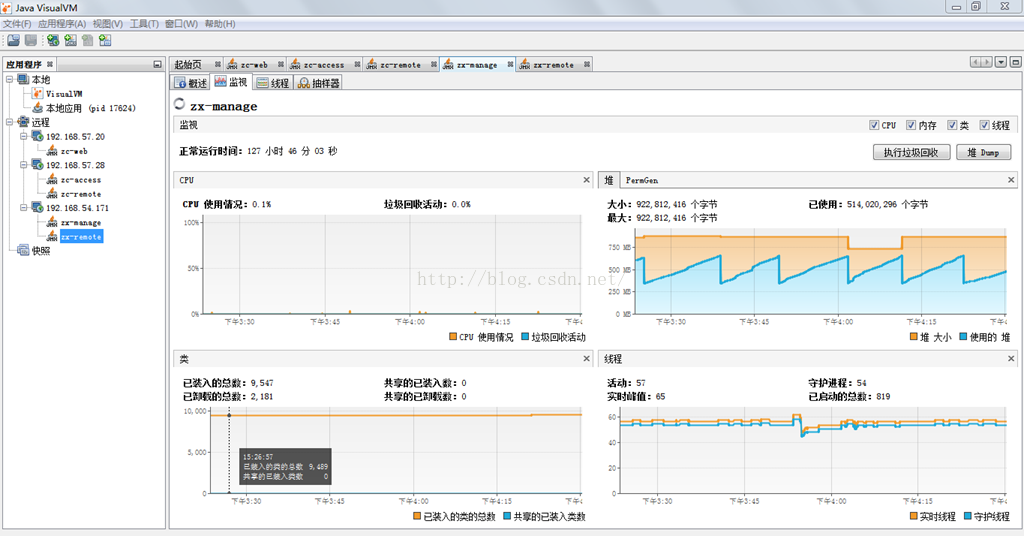Image resolution: width=1024 pixels, height=536 pixels.
Task: Open the 线程 threads subtab
Action: tap(273, 83)
